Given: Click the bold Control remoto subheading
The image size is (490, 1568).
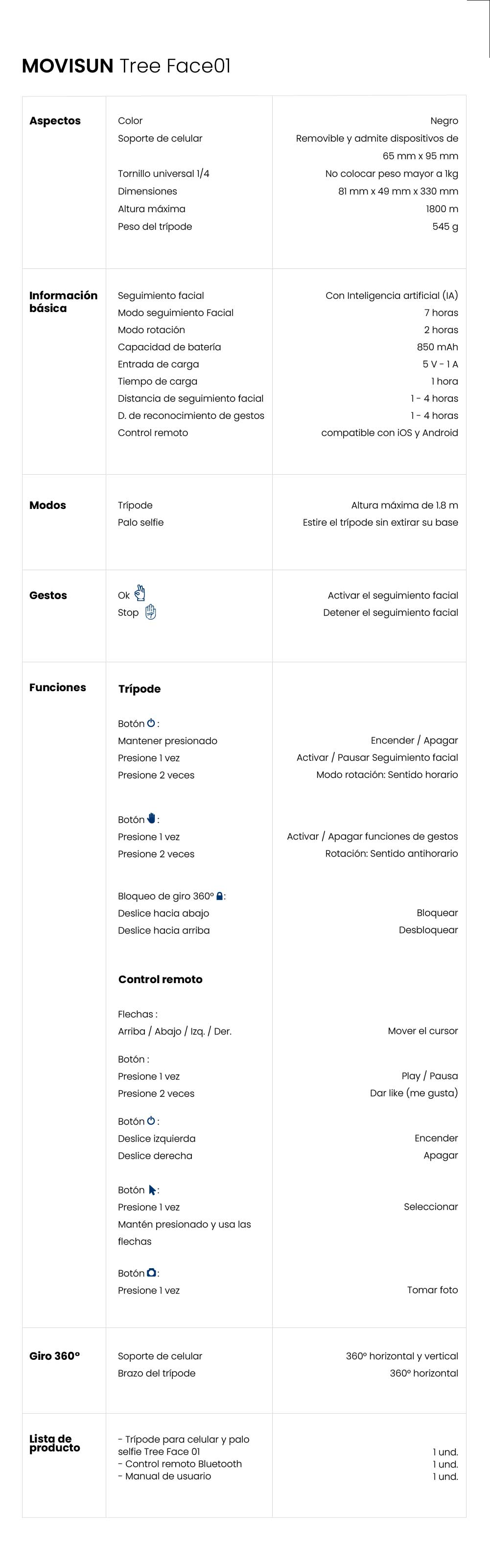Looking at the screenshot, I should tap(161, 979).
